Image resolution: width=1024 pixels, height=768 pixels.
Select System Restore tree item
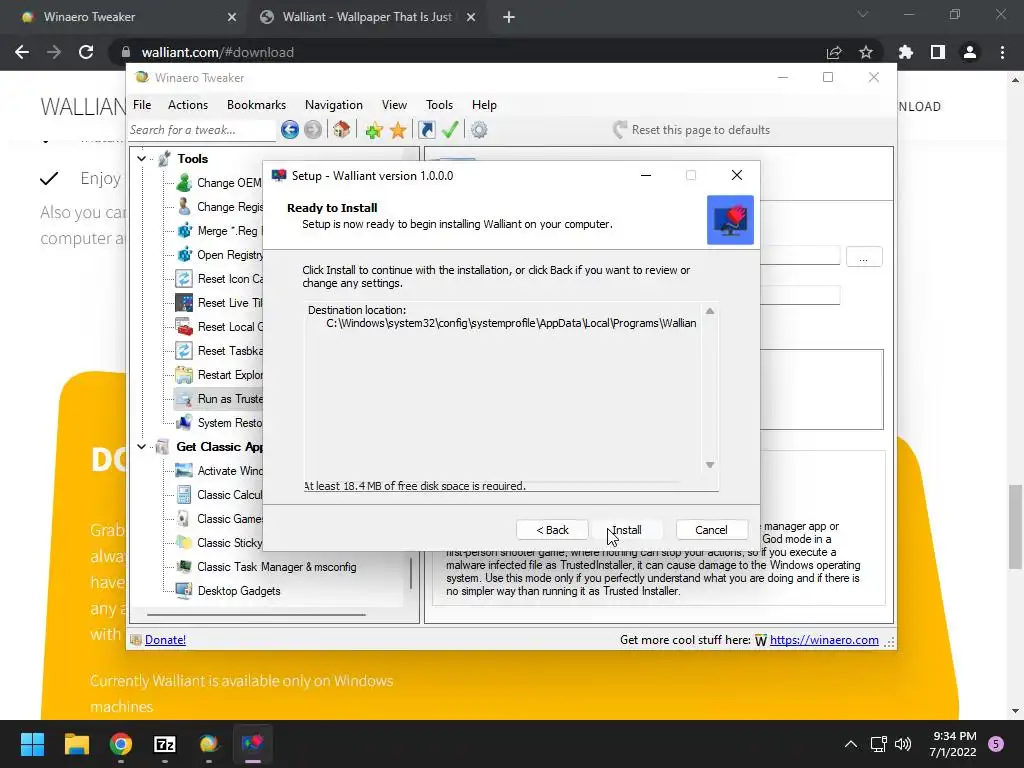219,423
